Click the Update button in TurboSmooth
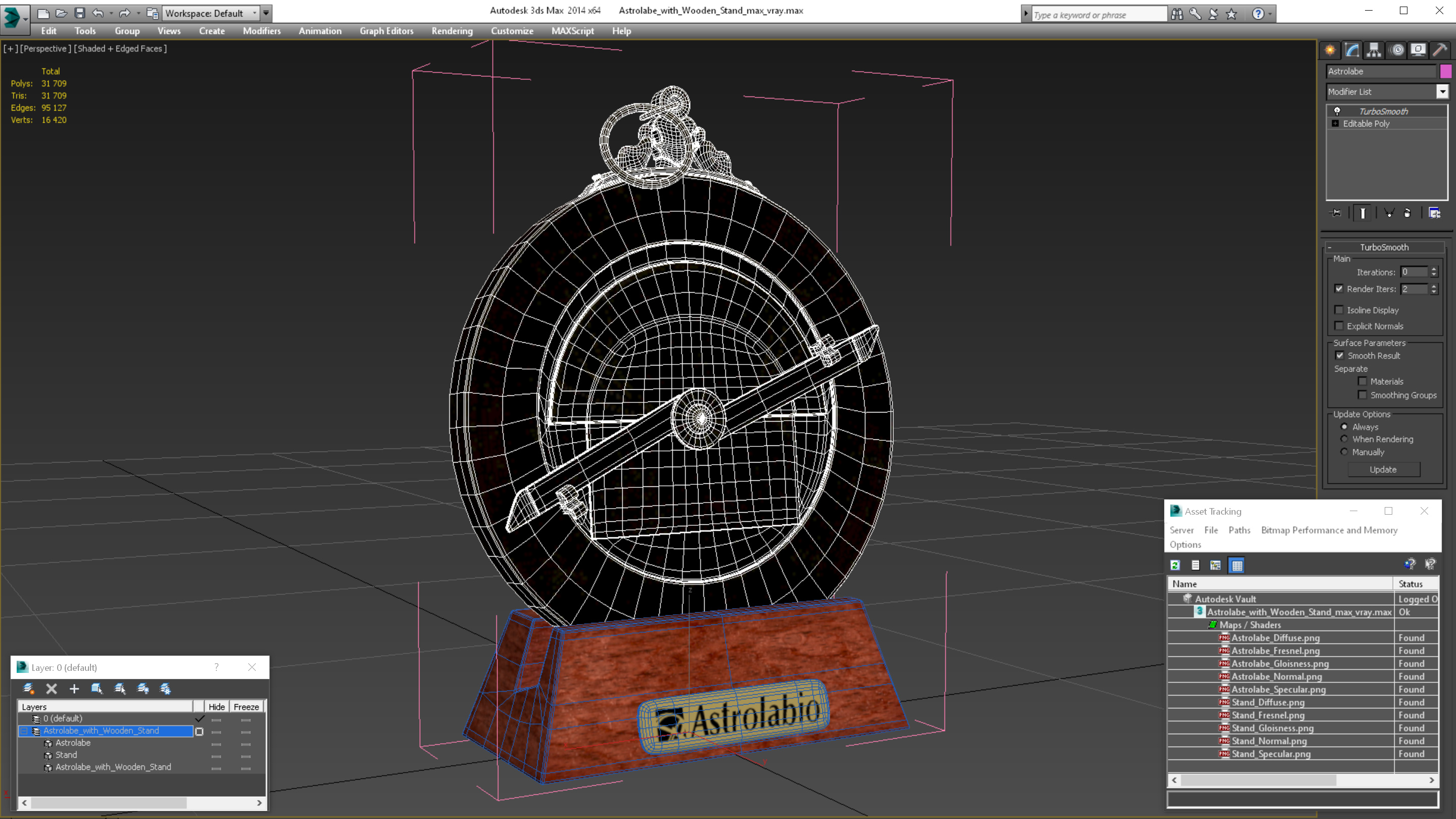1456x819 pixels. (1383, 469)
